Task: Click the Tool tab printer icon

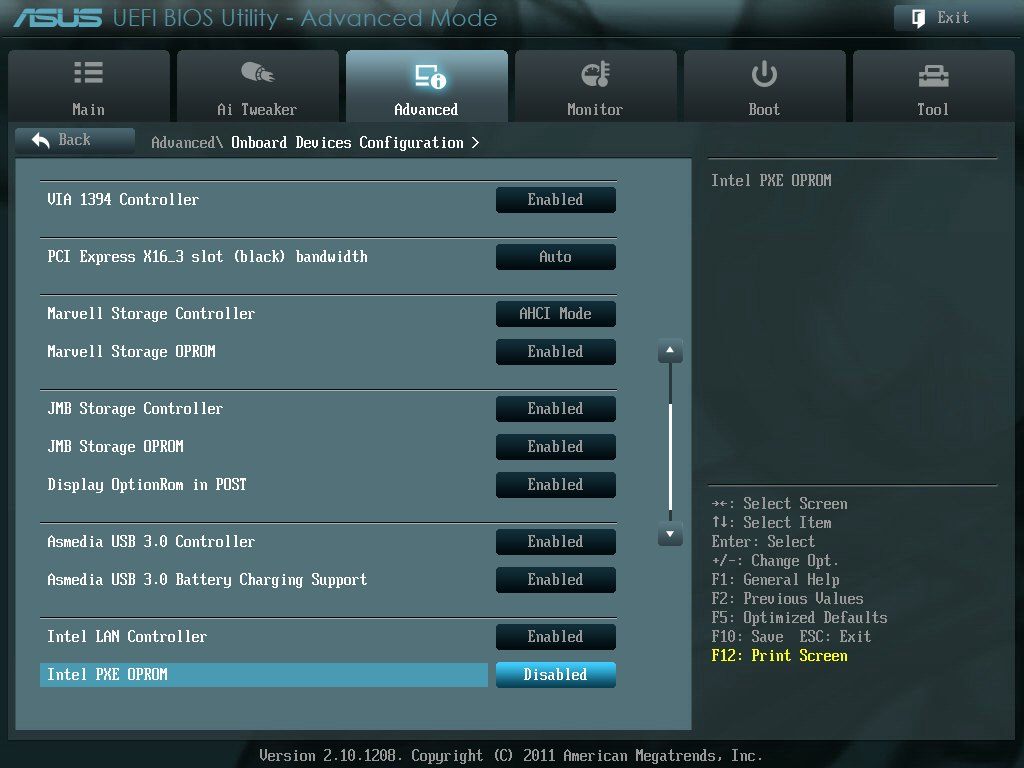Action: tap(933, 76)
